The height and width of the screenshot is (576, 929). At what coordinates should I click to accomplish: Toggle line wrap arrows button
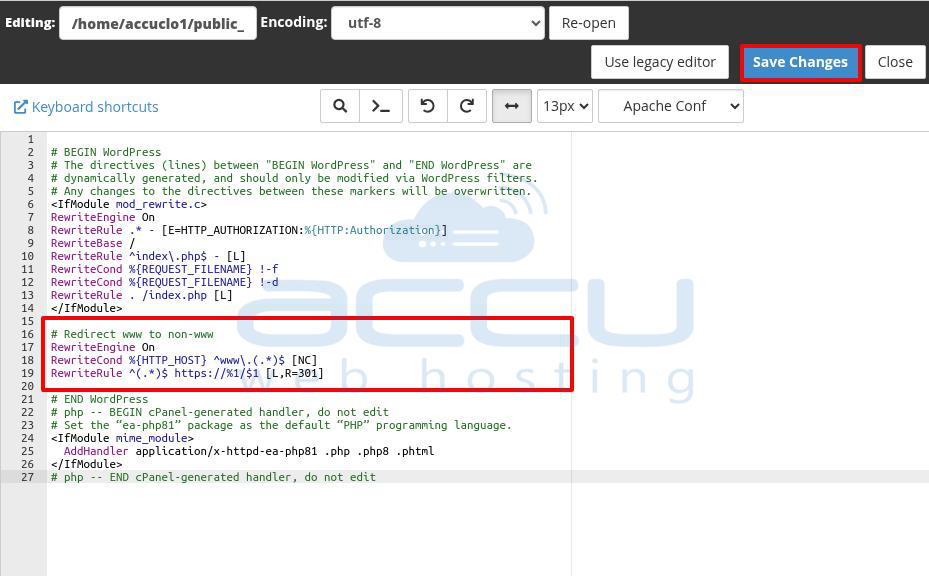(512, 106)
